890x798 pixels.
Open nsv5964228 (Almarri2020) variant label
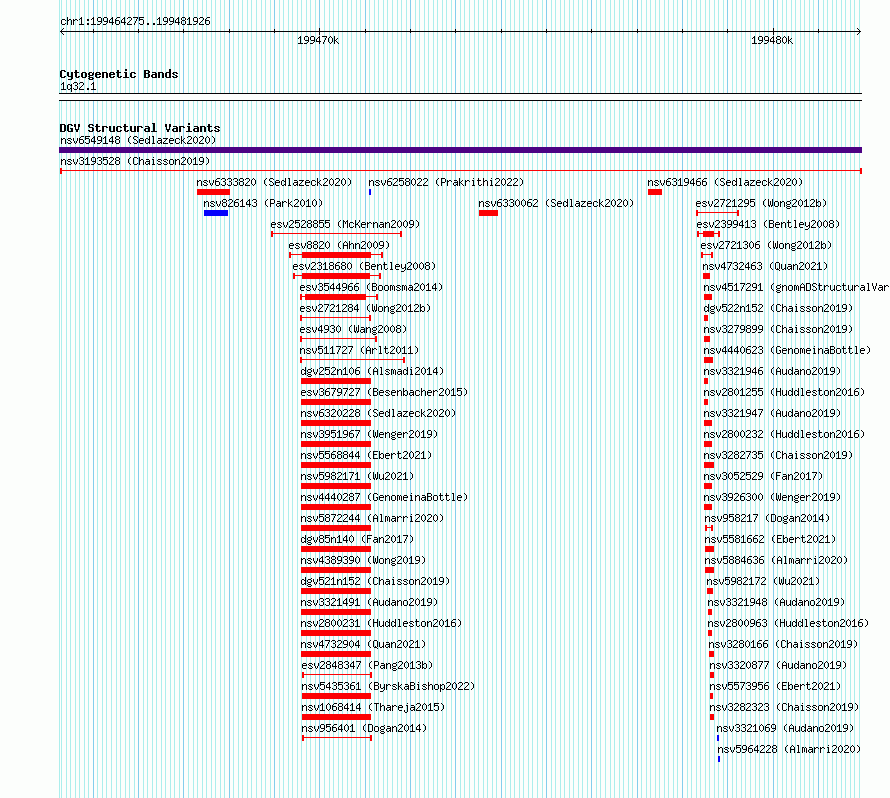pos(790,749)
